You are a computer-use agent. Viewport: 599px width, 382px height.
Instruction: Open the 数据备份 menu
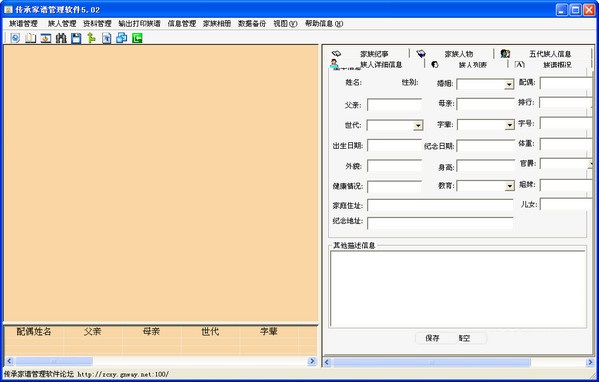click(252, 24)
